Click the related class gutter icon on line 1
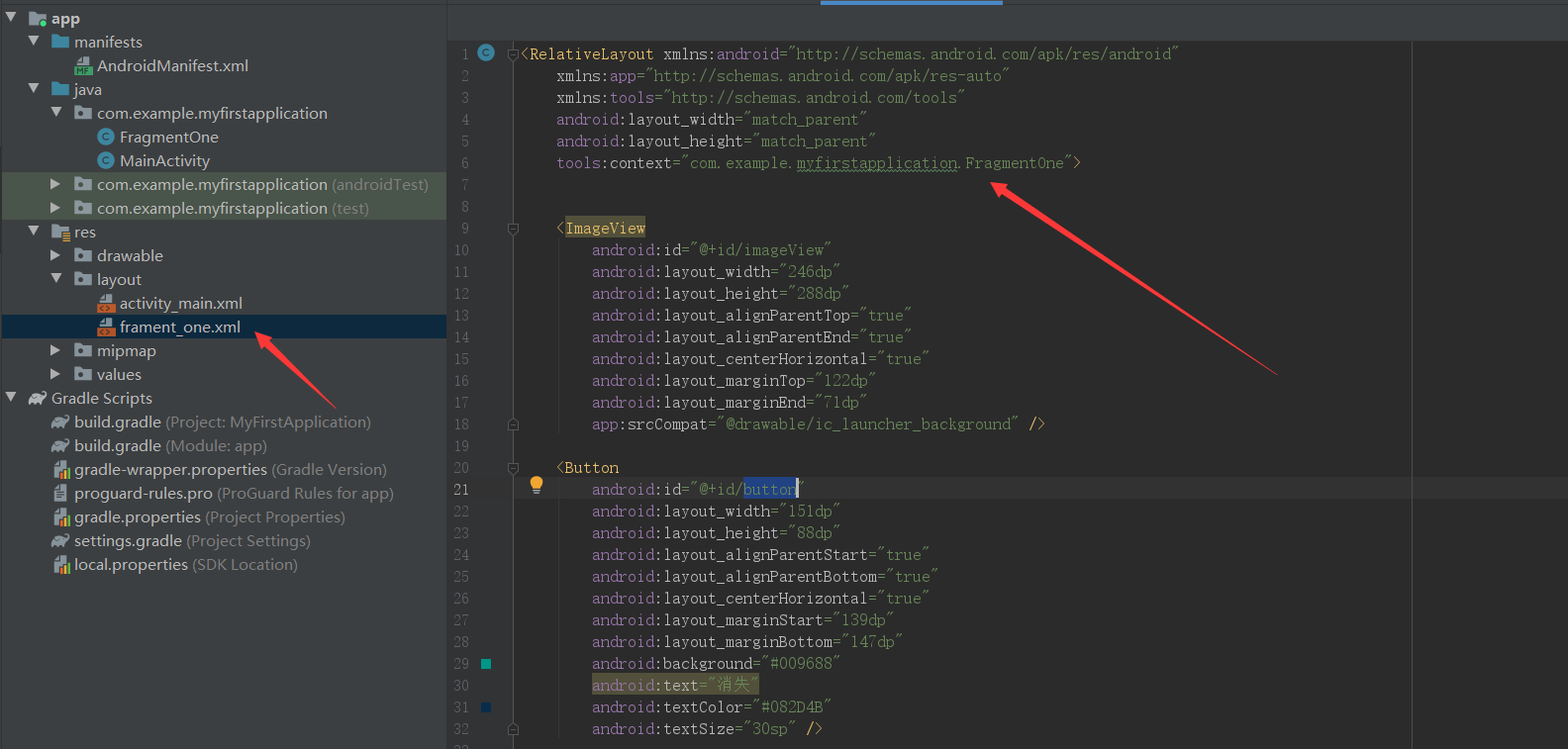Screen dimensions: 1568x749 point(486,52)
